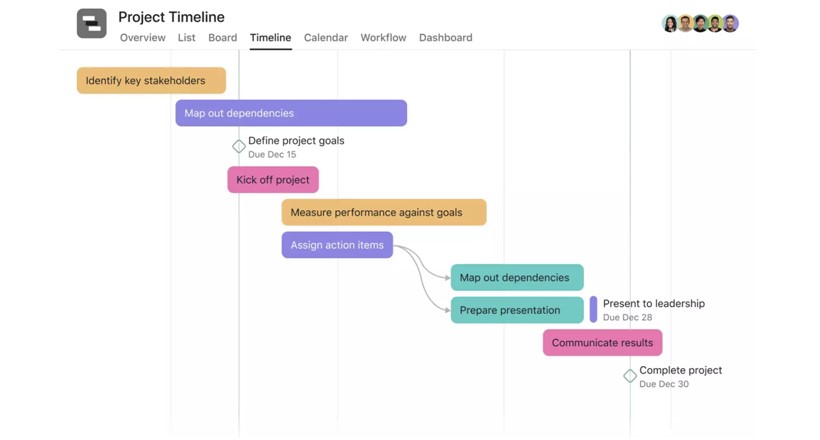This screenshot has height=440, width=820.
Task: Click the Assign action items task bar
Action: coord(337,245)
